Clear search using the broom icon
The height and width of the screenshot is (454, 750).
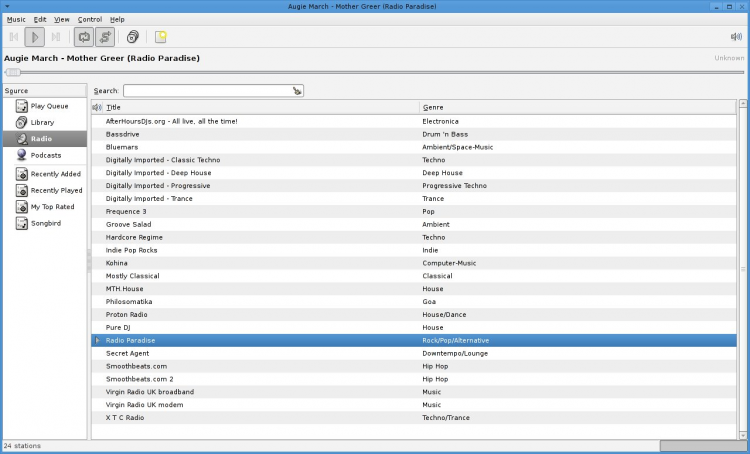click(297, 91)
